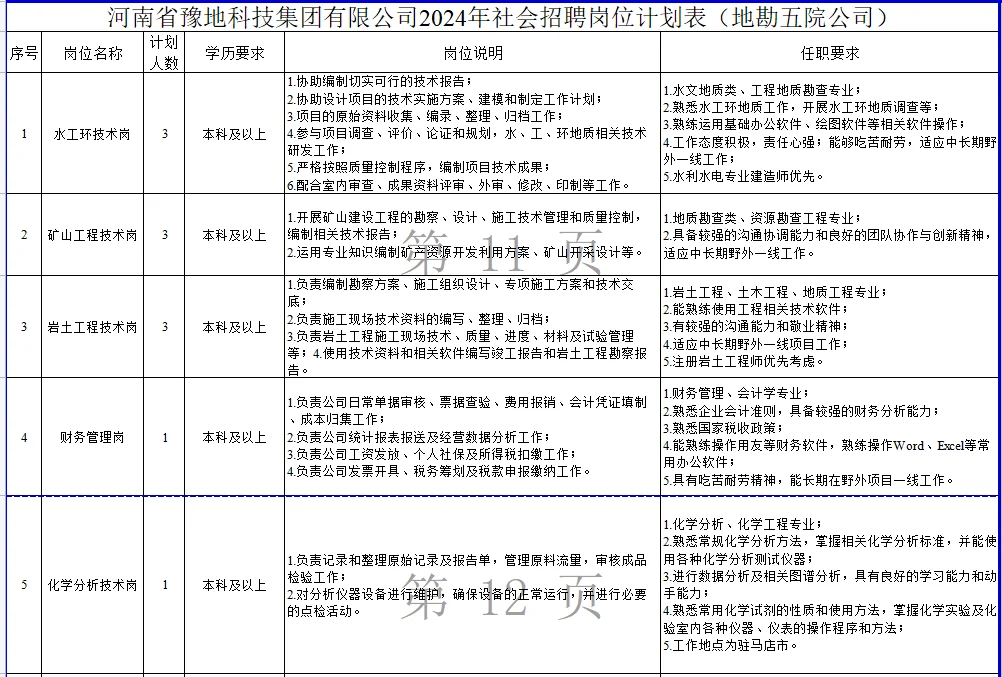
Task: Click 本科及以上 in the 化学分析技术岗 row
Action: [235, 585]
